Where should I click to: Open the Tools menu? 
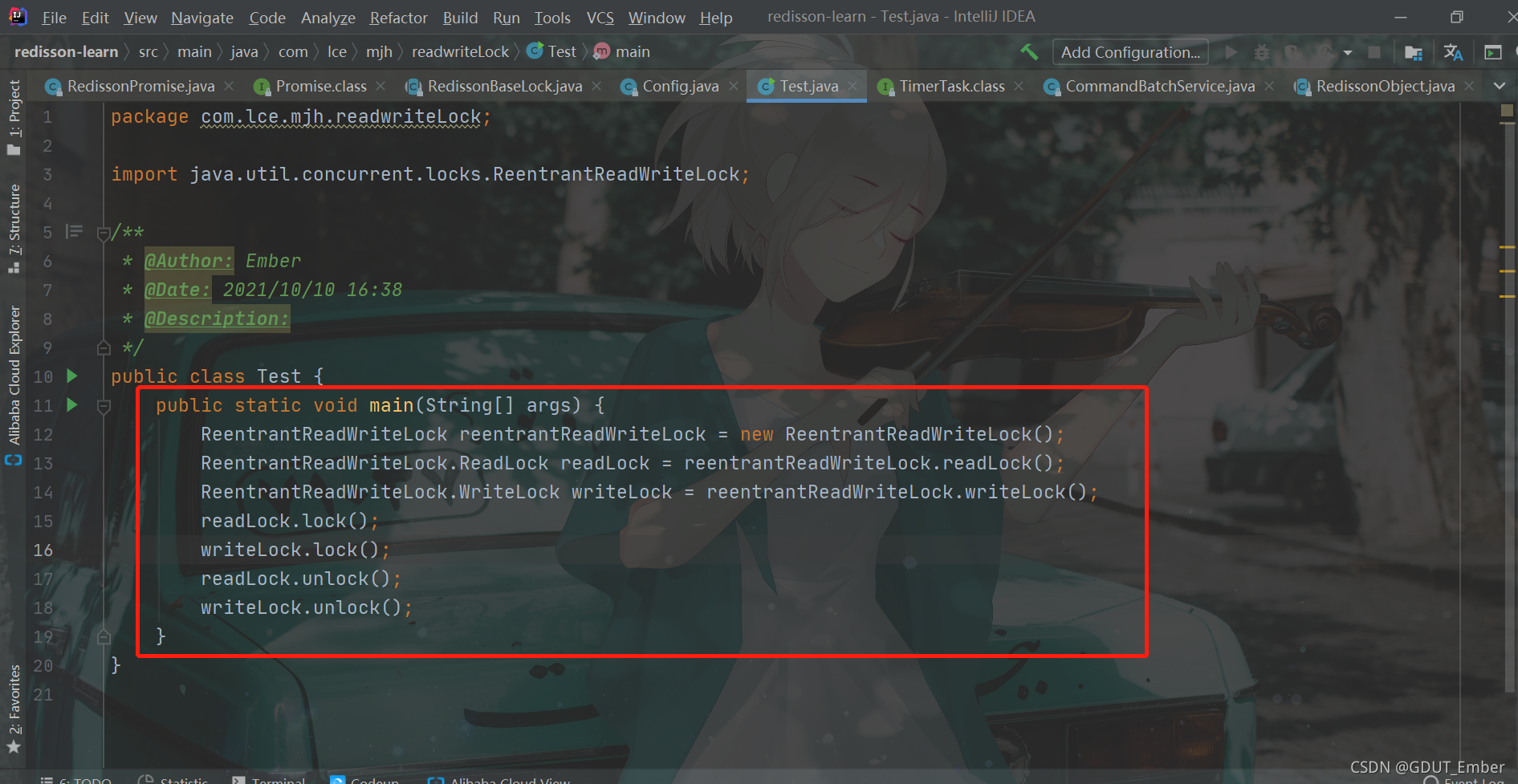click(552, 18)
